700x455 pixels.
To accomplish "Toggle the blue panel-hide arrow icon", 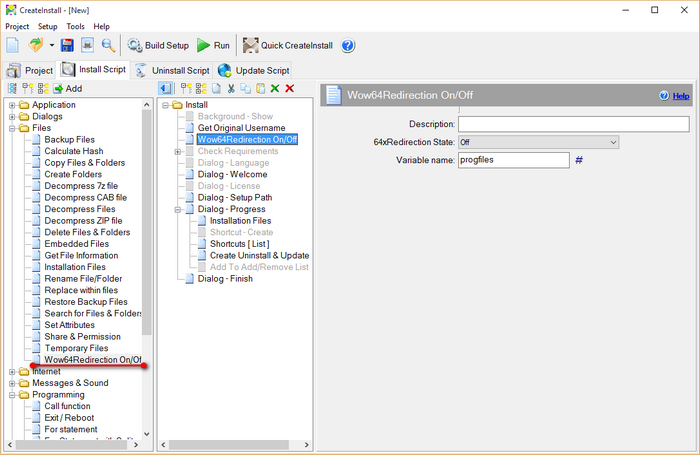I will point(166,88).
